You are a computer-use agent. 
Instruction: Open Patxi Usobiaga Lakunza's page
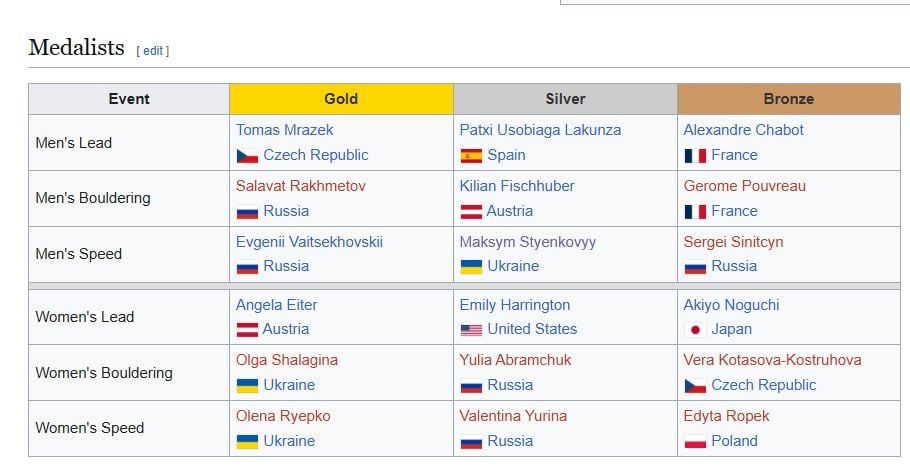tap(540, 130)
